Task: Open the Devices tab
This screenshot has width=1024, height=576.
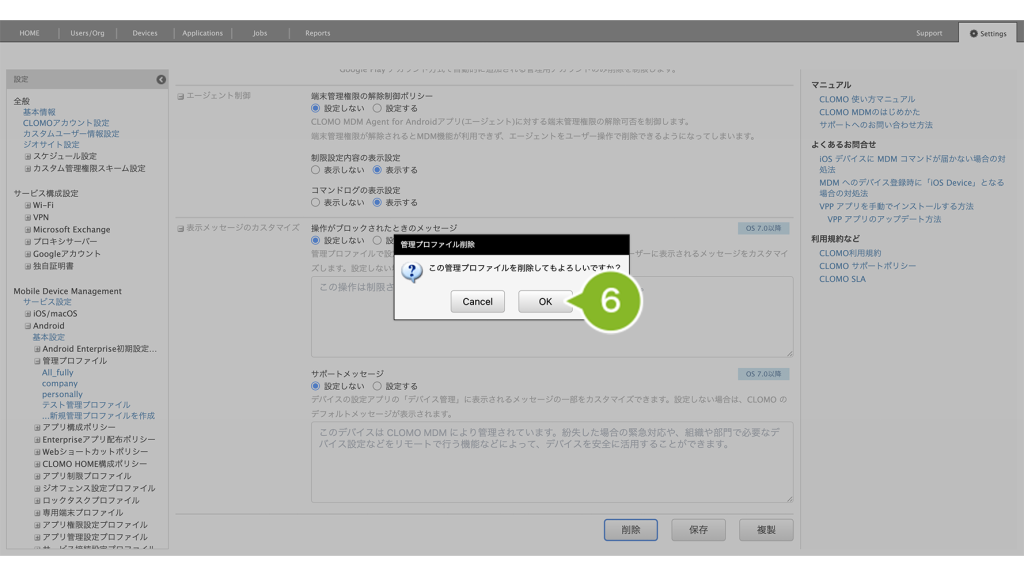Action: pyautogui.click(x=145, y=33)
